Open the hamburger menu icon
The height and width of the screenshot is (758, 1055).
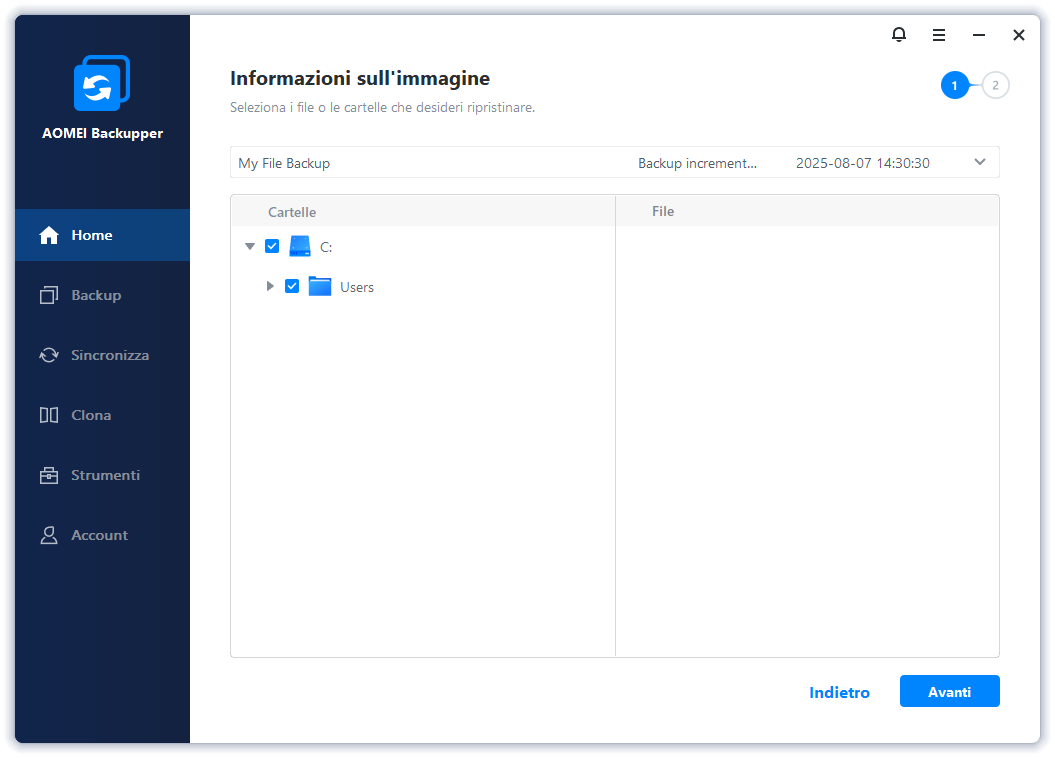click(939, 35)
